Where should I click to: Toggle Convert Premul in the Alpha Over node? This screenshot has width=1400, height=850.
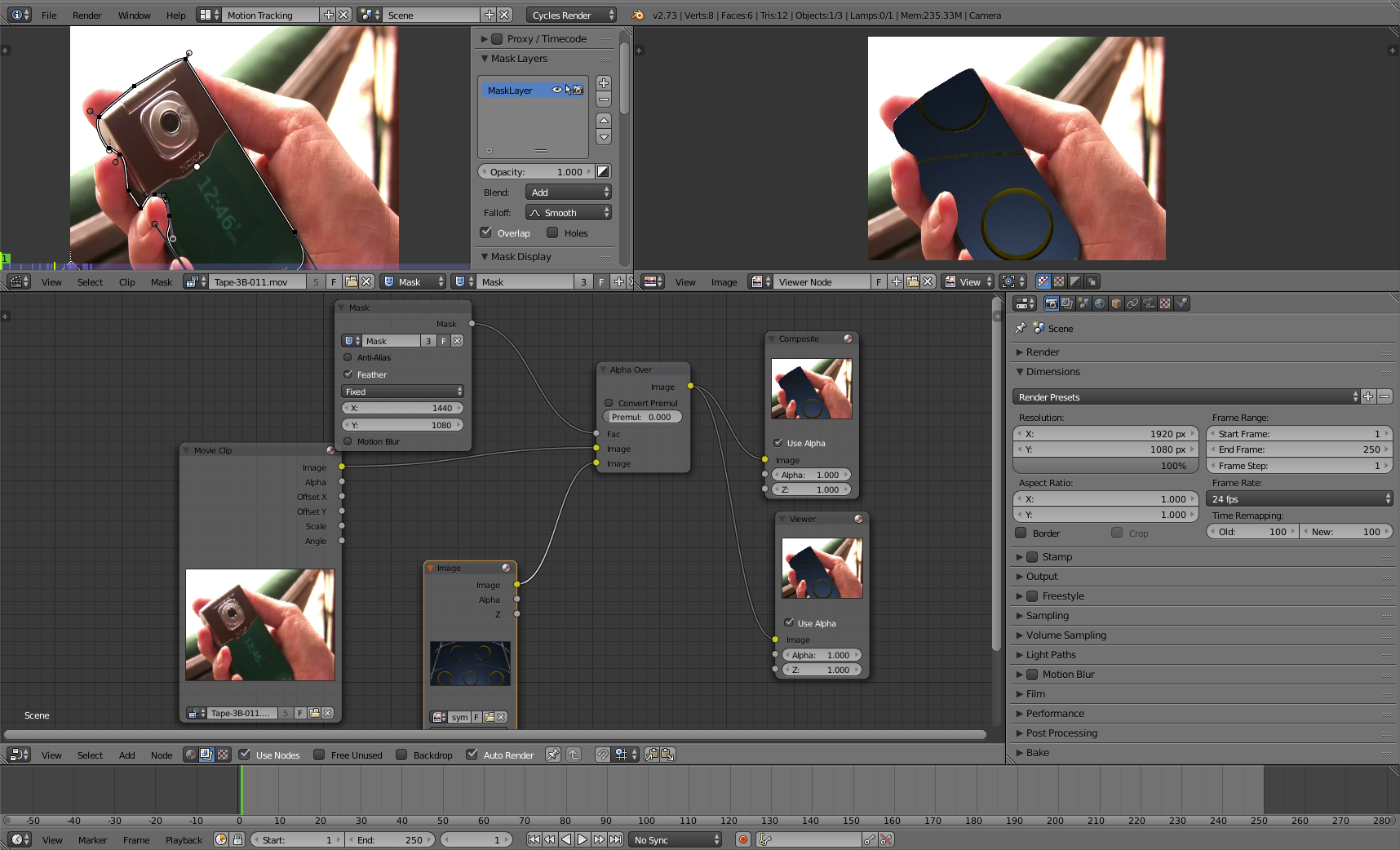[609, 403]
